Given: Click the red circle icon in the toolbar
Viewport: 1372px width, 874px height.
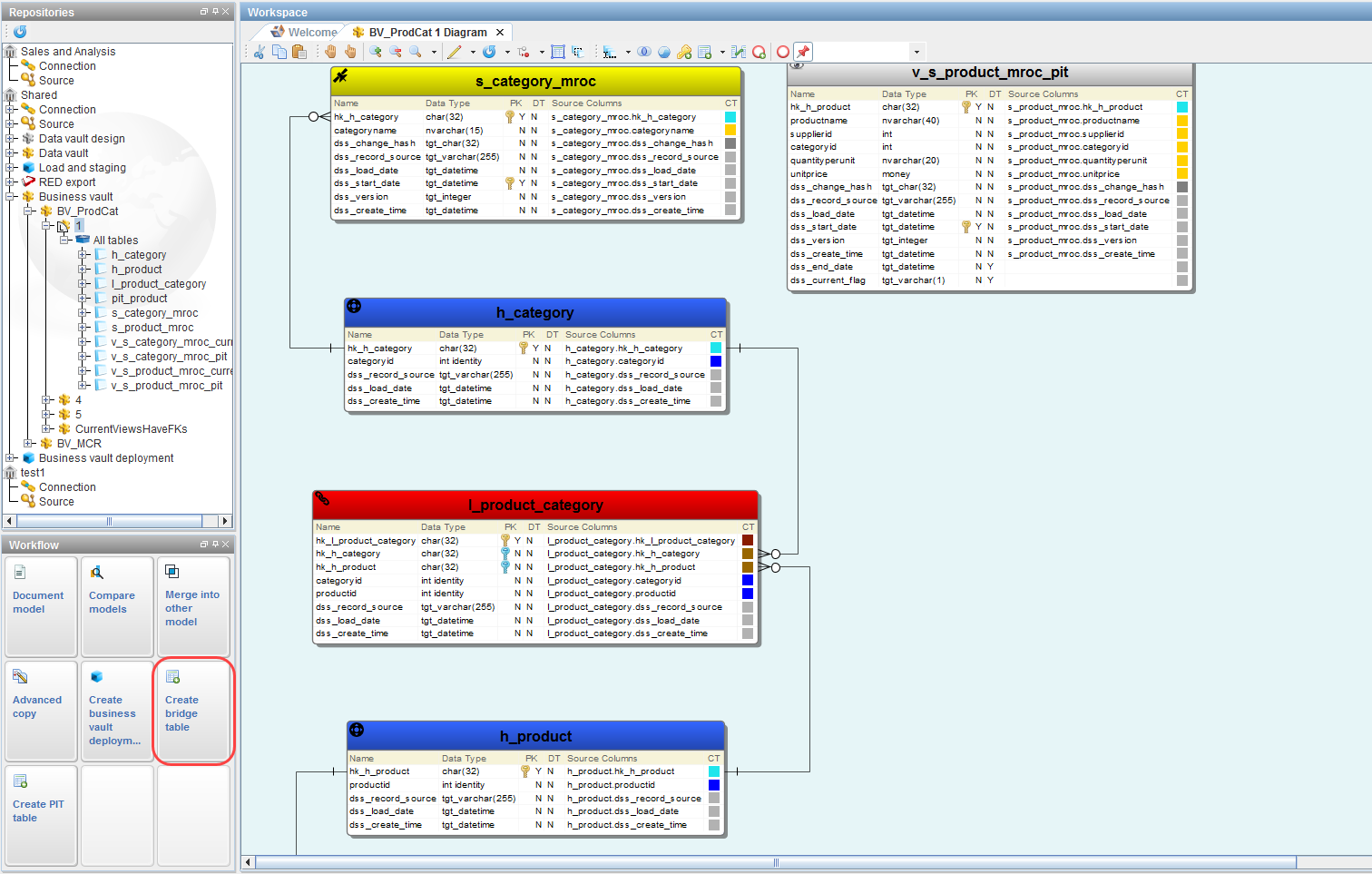Looking at the screenshot, I should (x=783, y=52).
